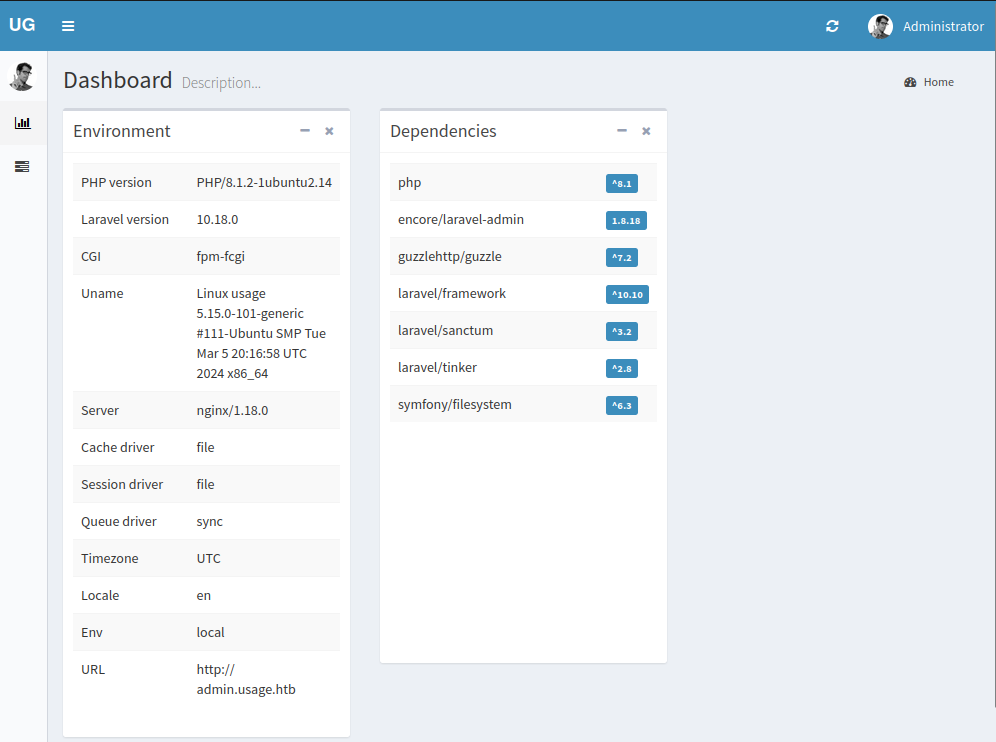Close the Dependencies panel
Screen dimensions: 996x742
coord(646,131)
